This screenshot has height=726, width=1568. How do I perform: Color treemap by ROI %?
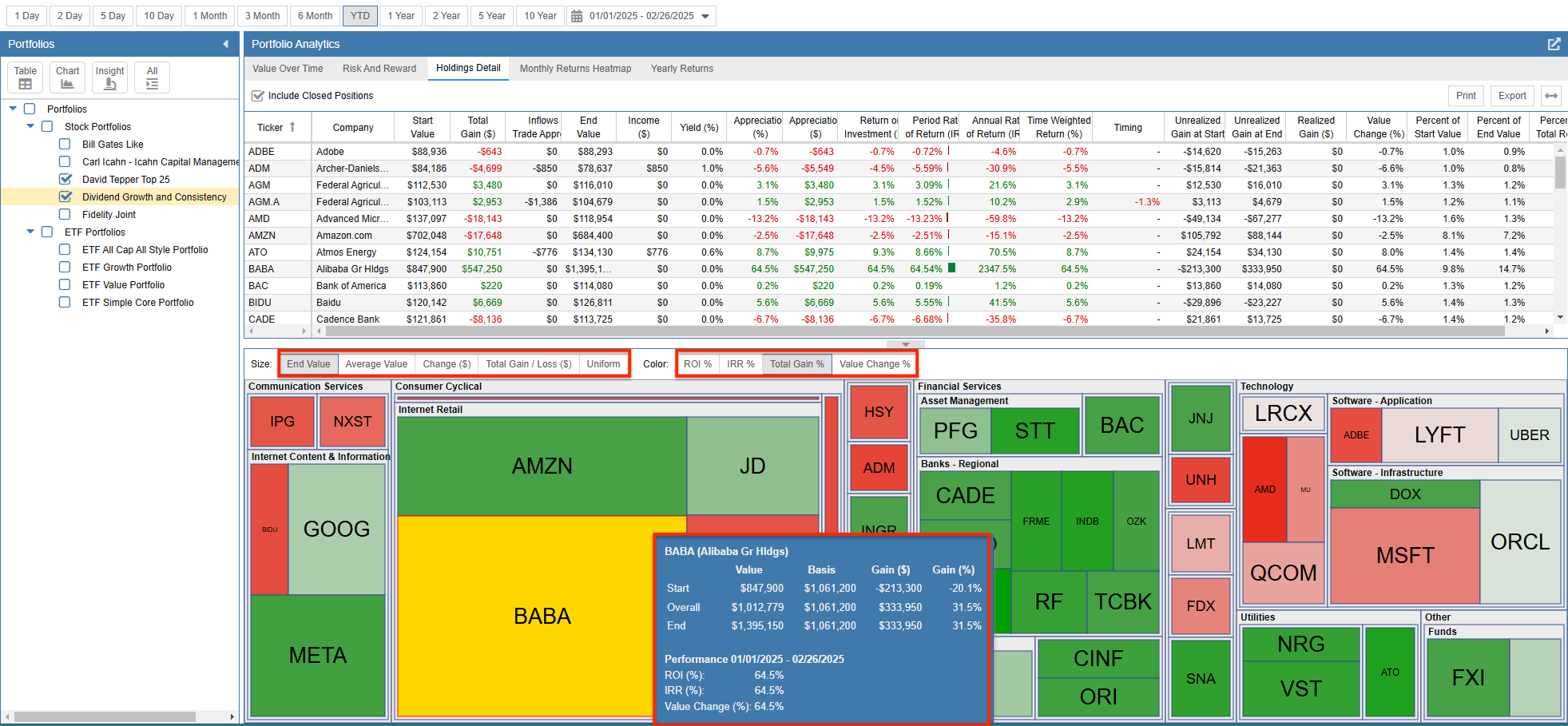coord(697,364)
